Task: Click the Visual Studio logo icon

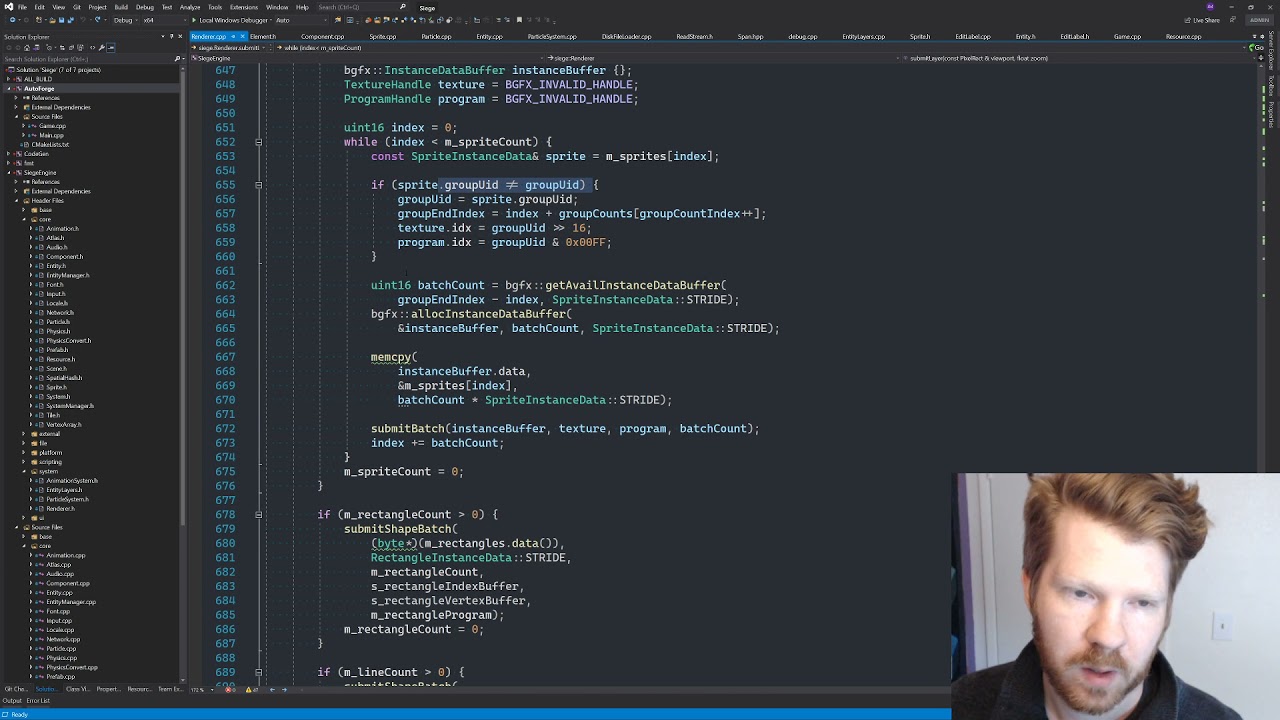Action: tap(7, 7)
